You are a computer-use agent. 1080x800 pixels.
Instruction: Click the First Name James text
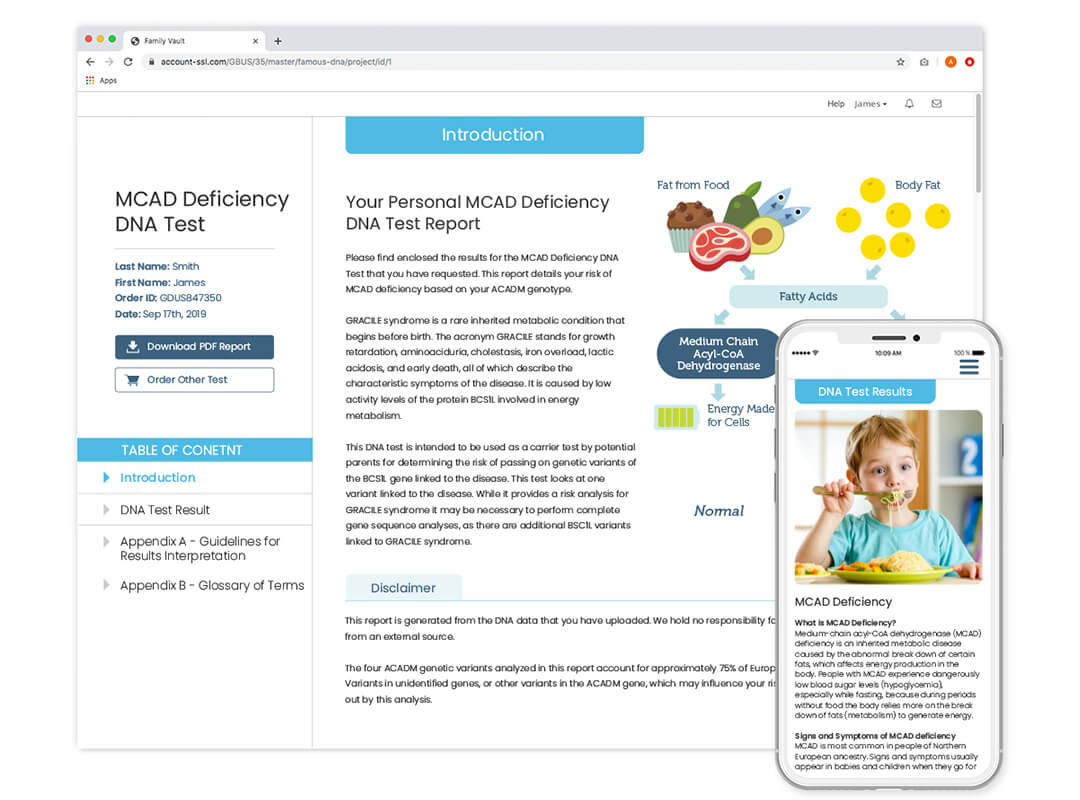tap(160, 283)
